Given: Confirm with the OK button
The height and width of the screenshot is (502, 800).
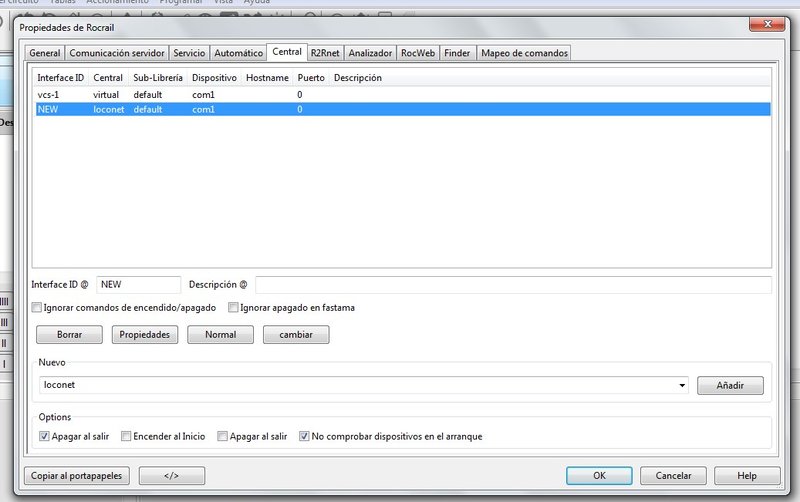Looking at the screenshot, I should [599, 475].
